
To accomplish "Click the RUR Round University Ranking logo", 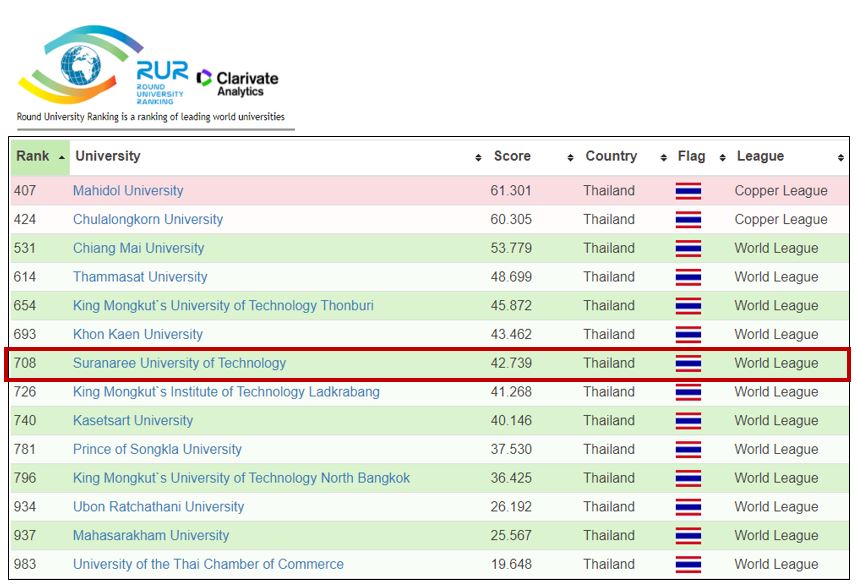I will [103, 65].
